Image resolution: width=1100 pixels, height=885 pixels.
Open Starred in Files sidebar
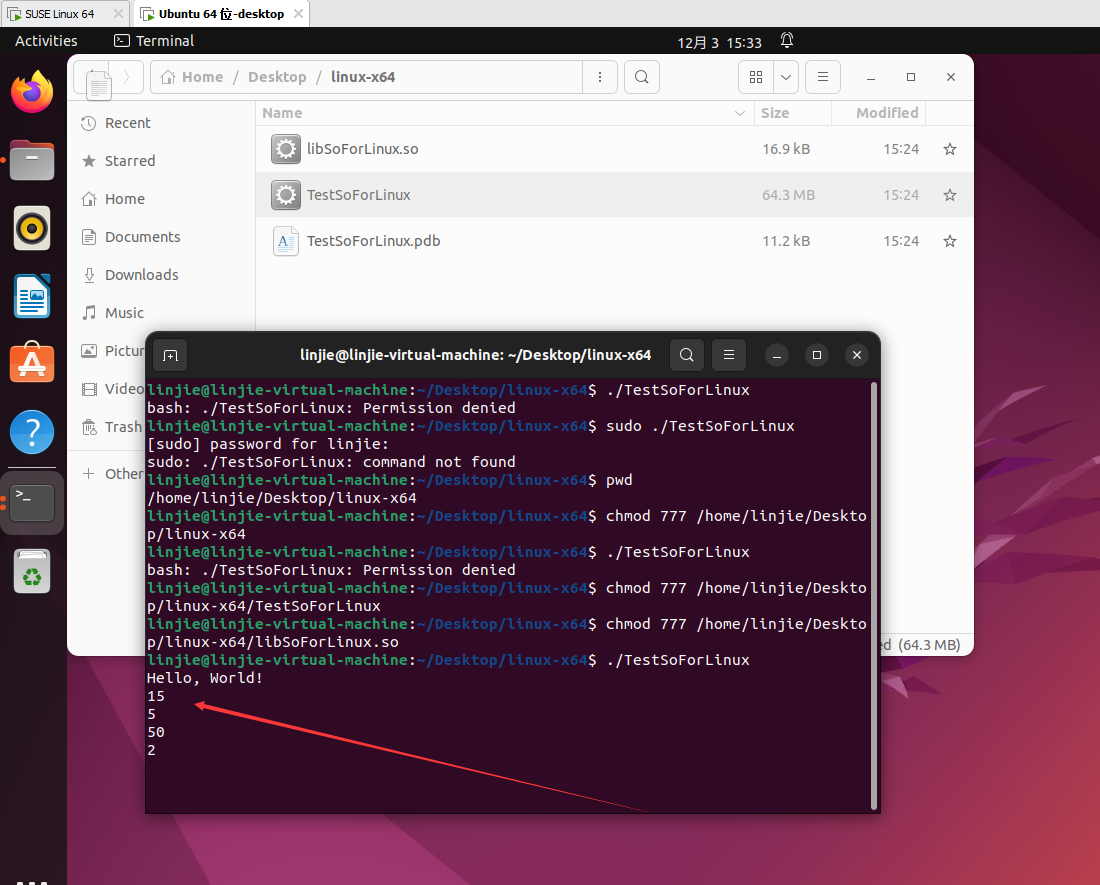tap(130, 161)
